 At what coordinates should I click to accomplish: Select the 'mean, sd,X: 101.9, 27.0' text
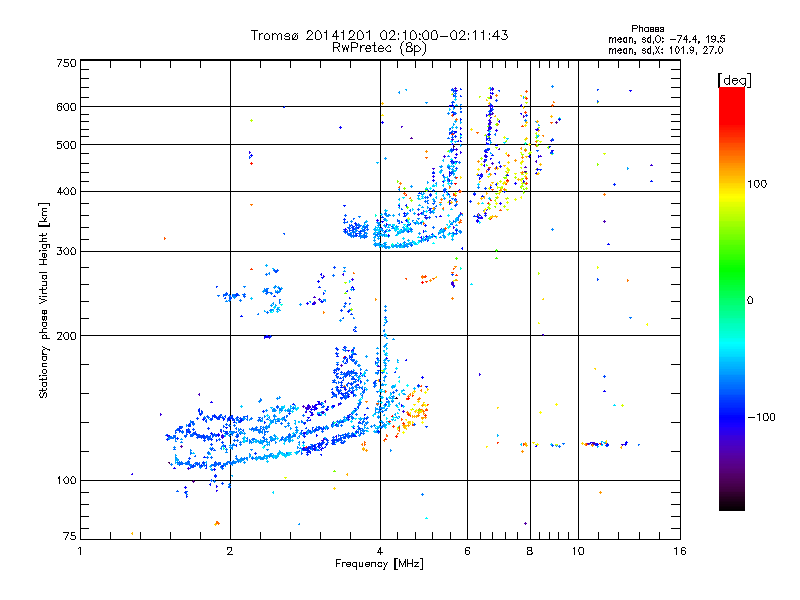(665, 50)
